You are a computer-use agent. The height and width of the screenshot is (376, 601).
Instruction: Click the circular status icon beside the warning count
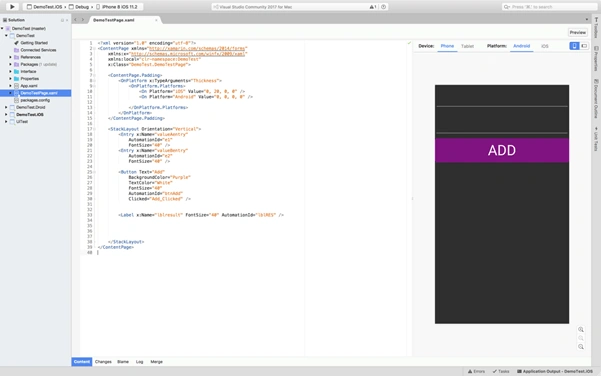tap(383, 7)
